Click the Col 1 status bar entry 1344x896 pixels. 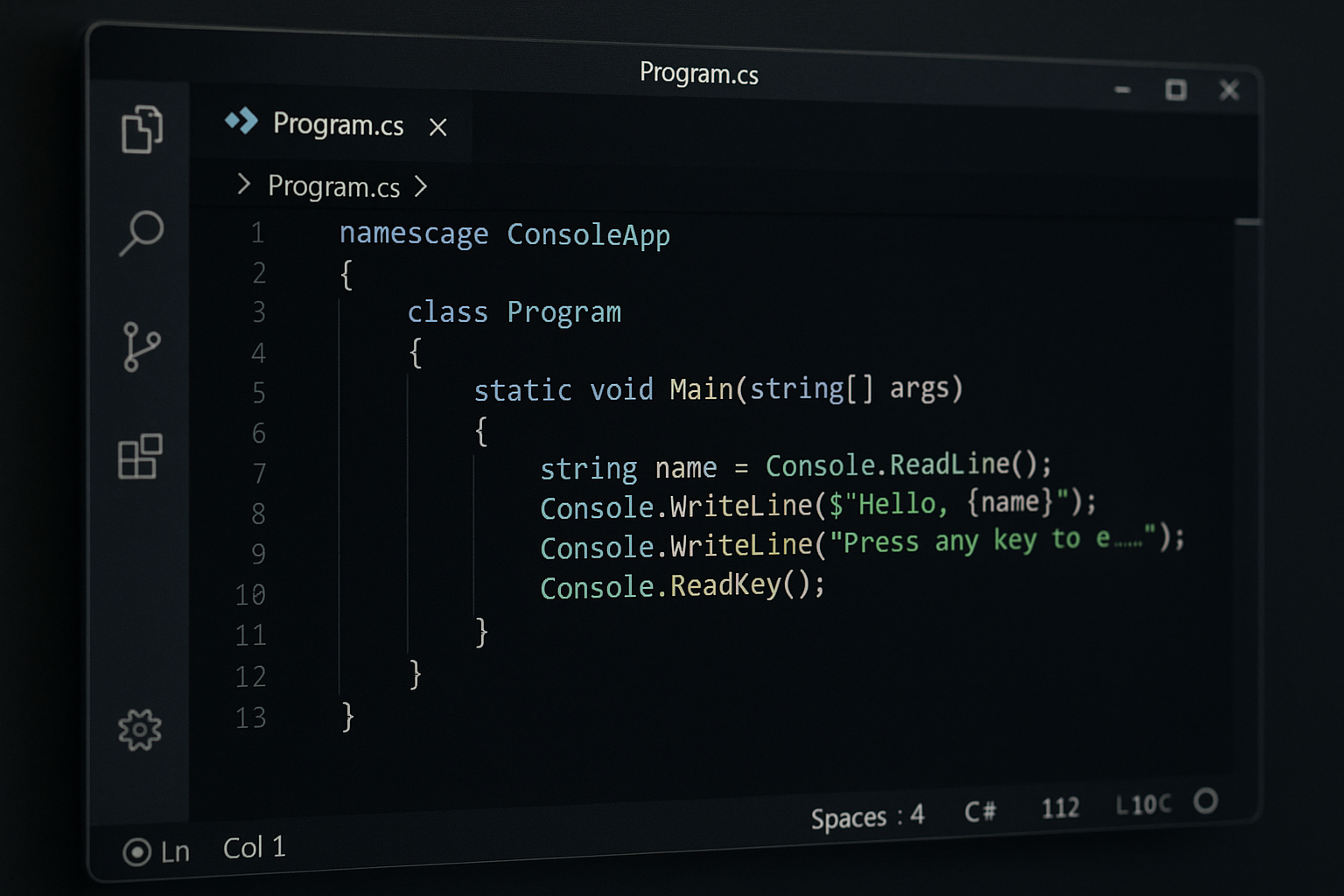pyautogui.click(x=254, y=847)
